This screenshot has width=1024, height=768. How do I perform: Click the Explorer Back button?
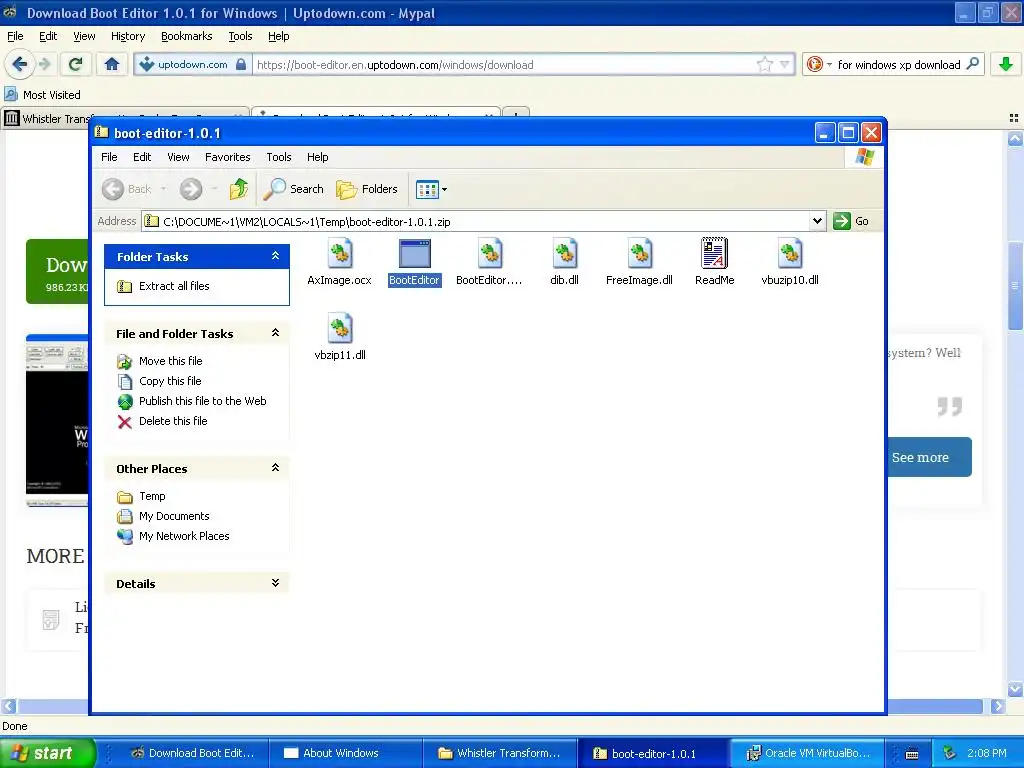127,189
